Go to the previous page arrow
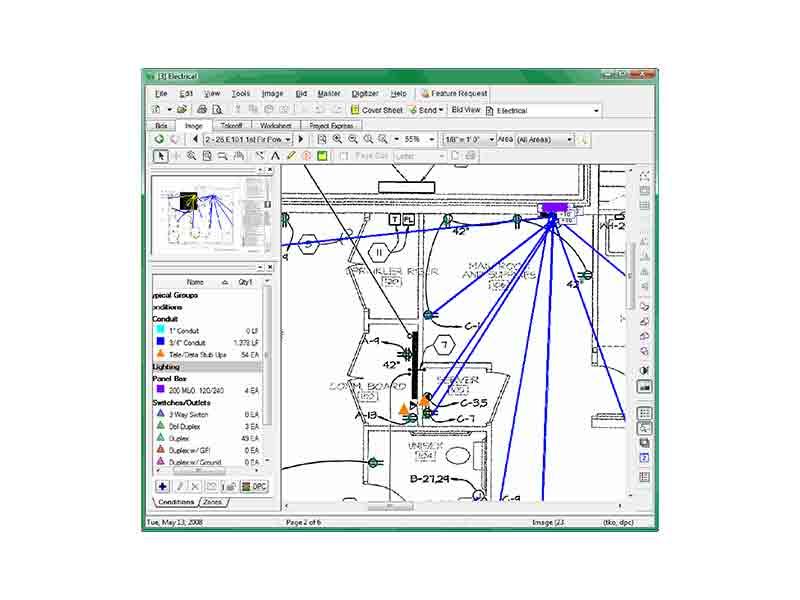This screenshot has height=600, width=800. click(x=195, y=139)
